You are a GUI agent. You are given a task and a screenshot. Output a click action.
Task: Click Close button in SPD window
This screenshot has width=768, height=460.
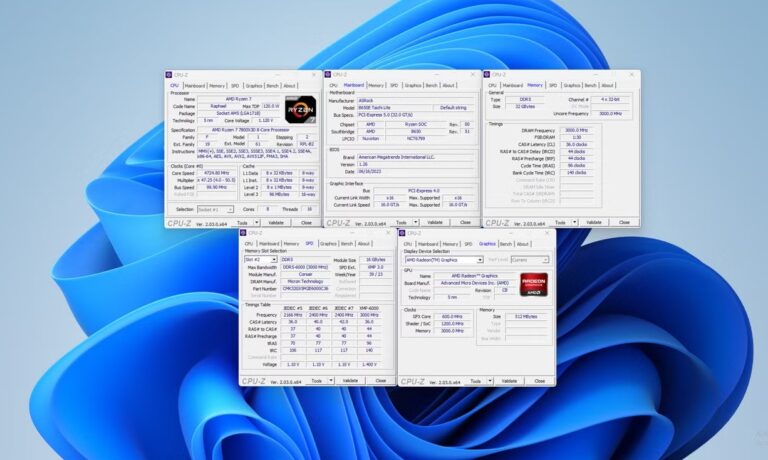(381, 381)
